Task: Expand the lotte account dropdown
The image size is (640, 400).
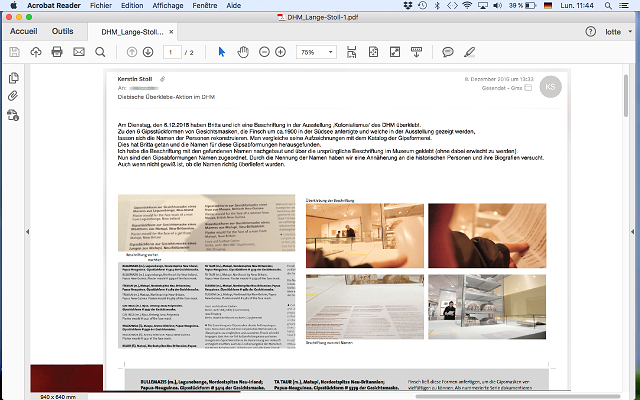Action: click(x=630, y=31)
